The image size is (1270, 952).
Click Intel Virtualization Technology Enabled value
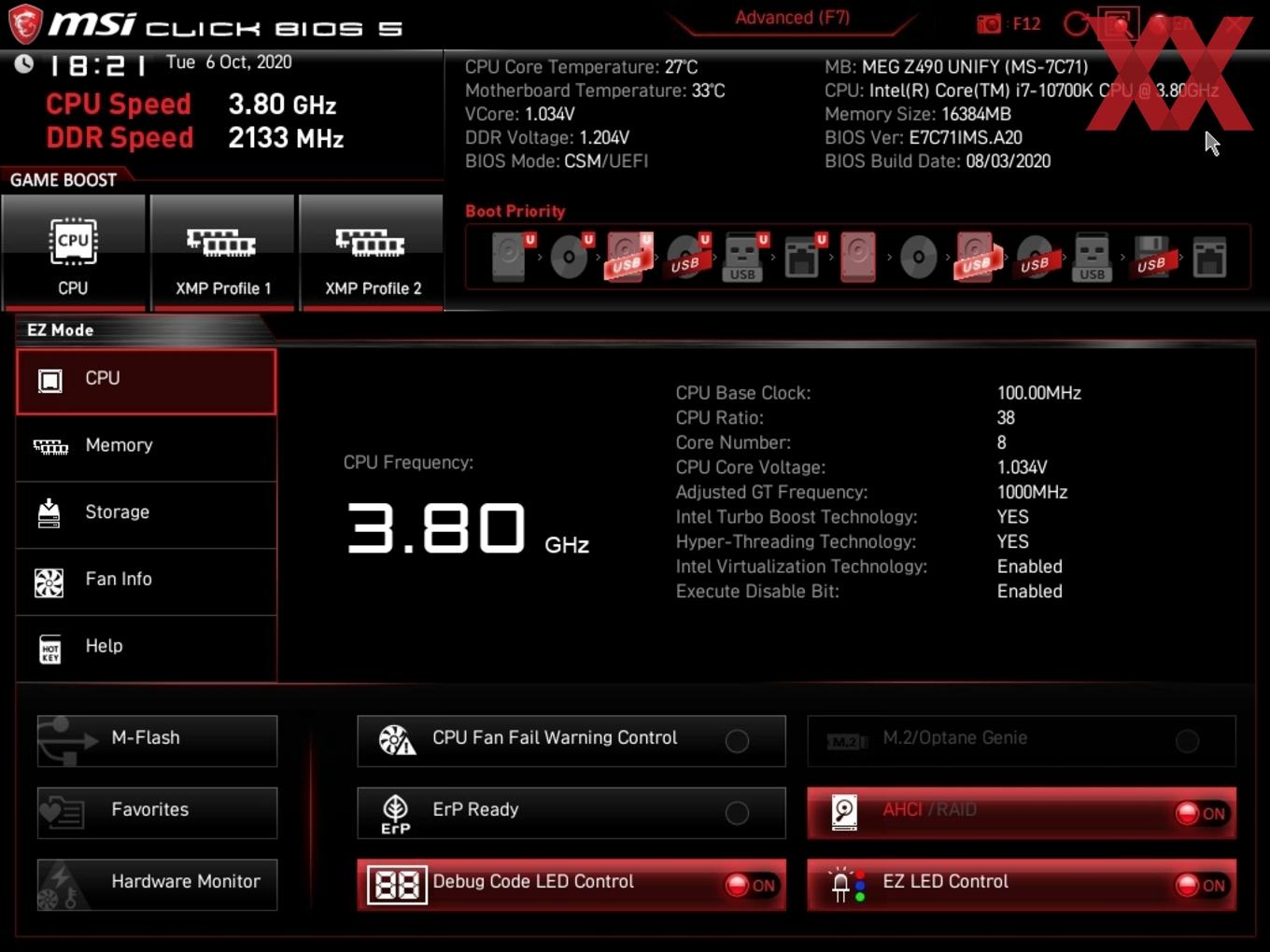[1029, 567]
